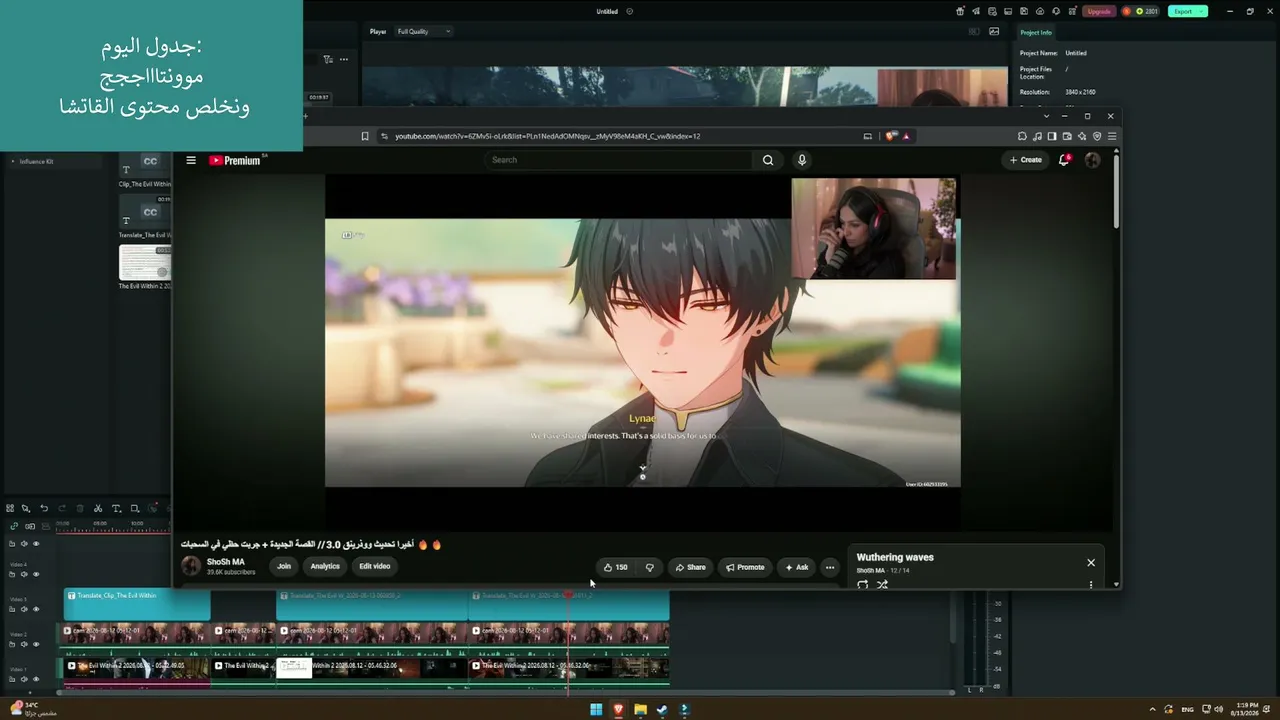The height and width of the screenshot is (720, 1280).
Task: Mute the Video 4 track speaker
Action: [x=24, y=574]
